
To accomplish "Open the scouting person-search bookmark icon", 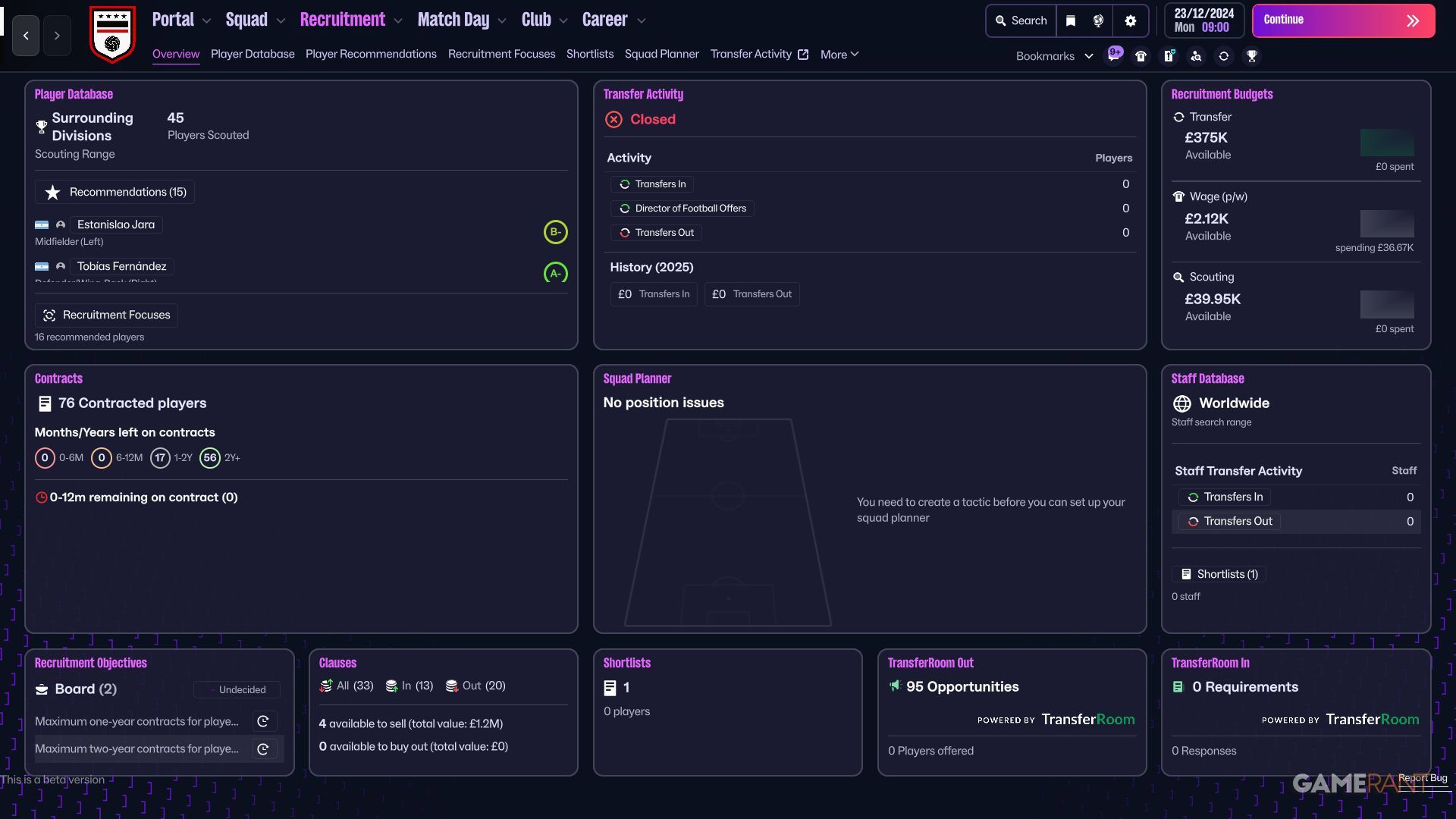I will [1196, 55].
